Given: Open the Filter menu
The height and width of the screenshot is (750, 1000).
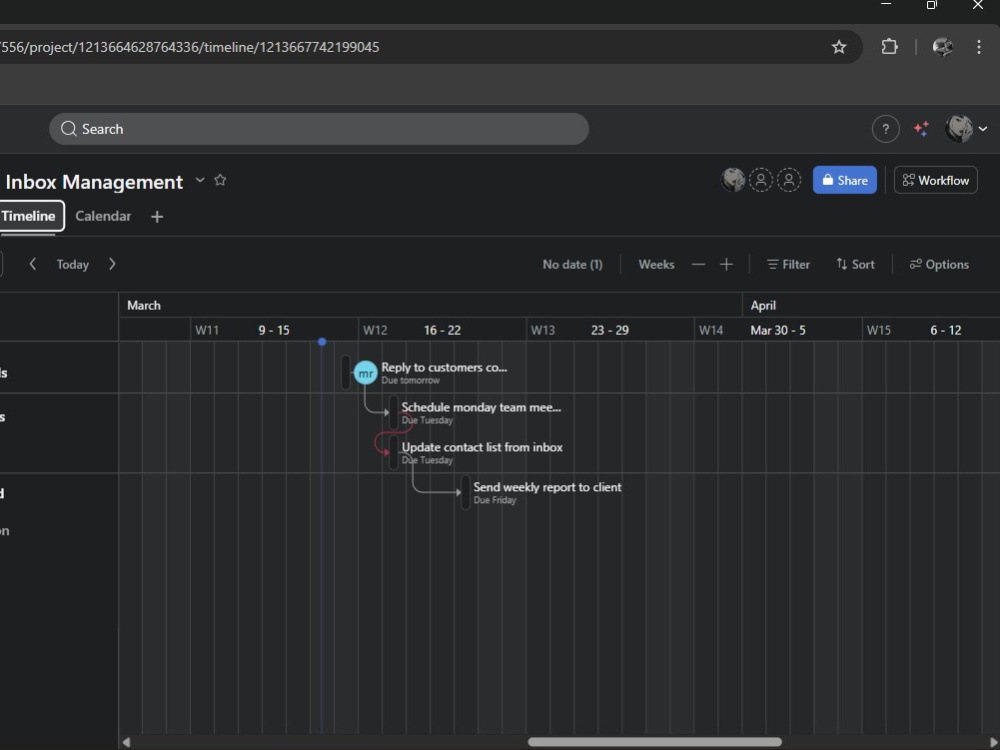Looking at the screenshot, I should [x=788, y=264].
